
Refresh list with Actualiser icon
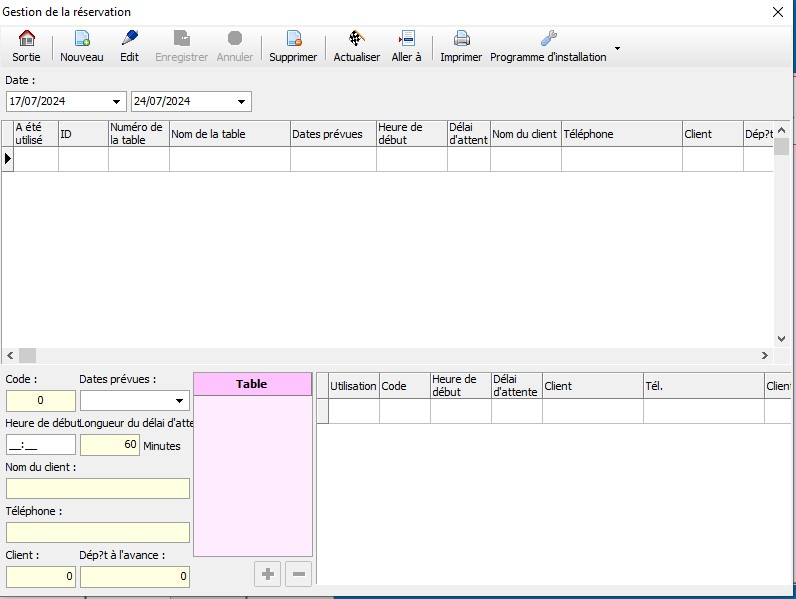point(356,39)
